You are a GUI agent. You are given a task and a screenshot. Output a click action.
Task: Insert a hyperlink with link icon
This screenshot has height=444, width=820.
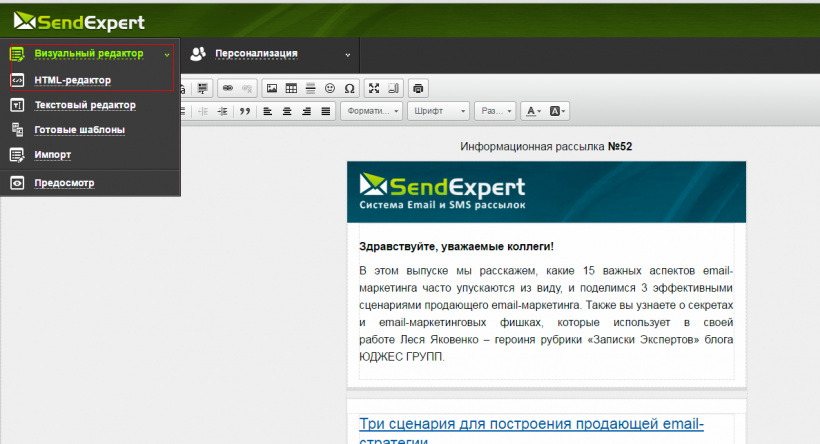(x=227, y=88)
